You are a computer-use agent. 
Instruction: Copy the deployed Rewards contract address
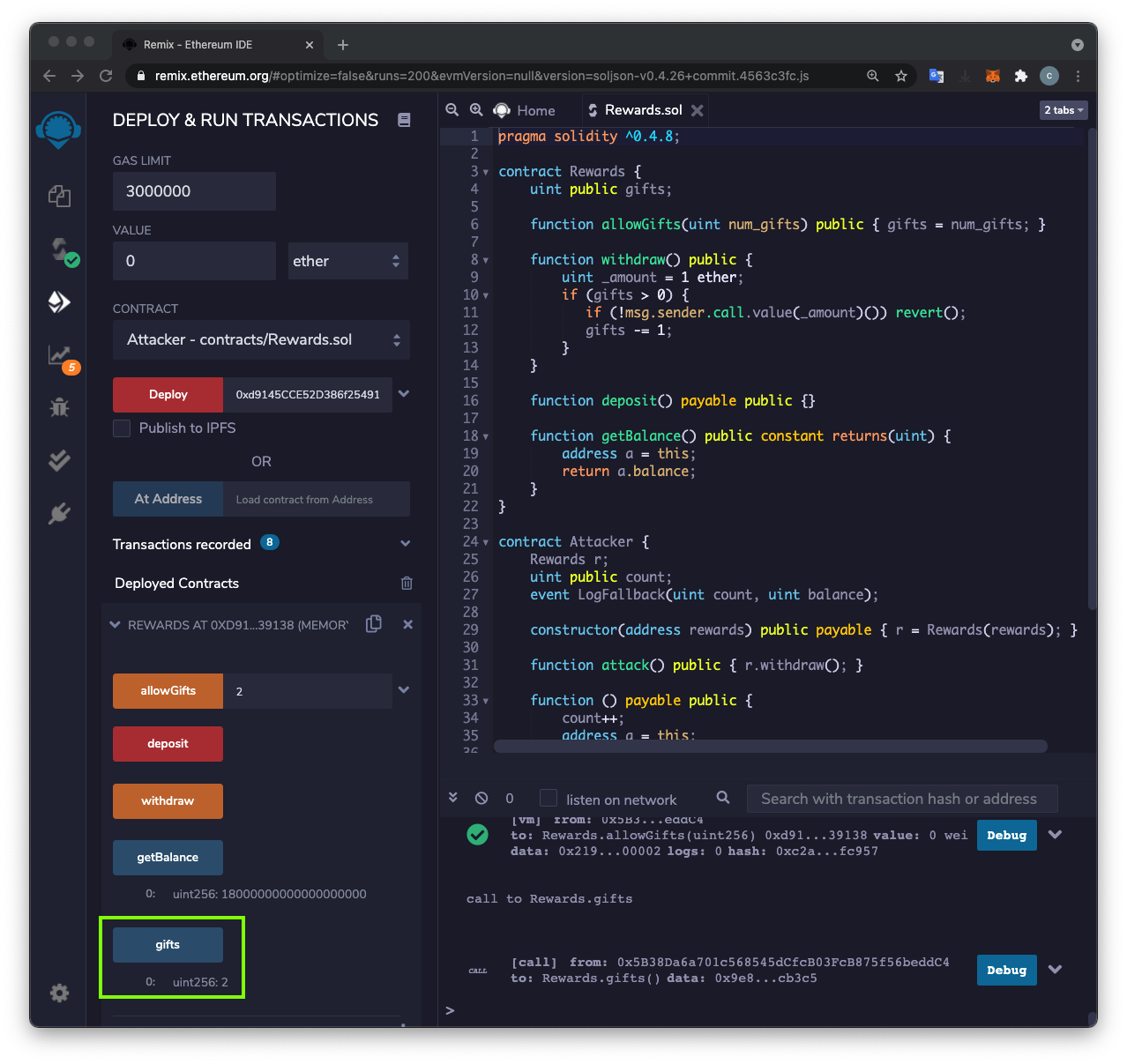(x=373, y=624)
